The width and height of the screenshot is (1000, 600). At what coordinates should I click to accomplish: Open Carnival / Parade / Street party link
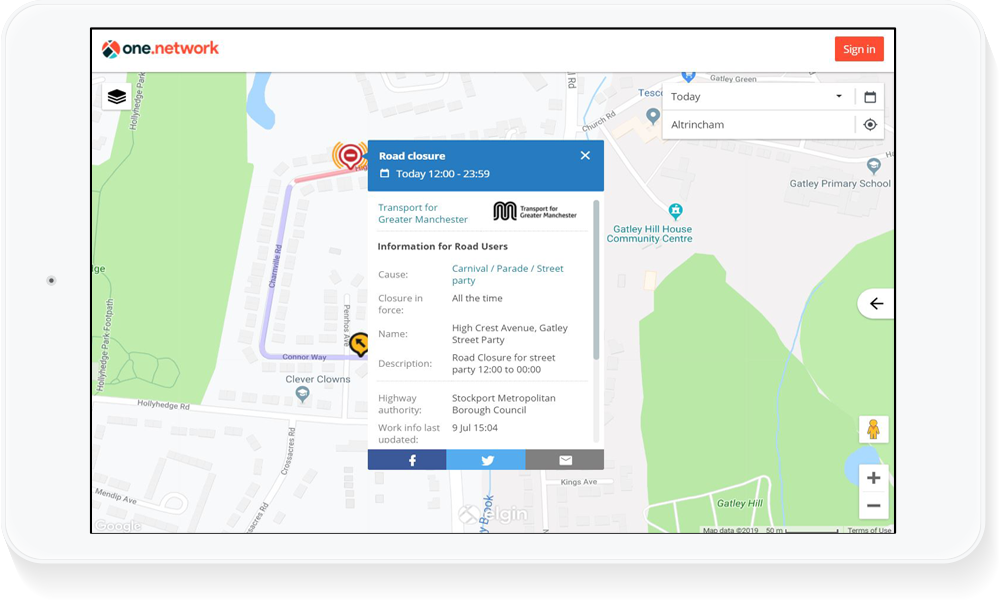pos(507,274)
